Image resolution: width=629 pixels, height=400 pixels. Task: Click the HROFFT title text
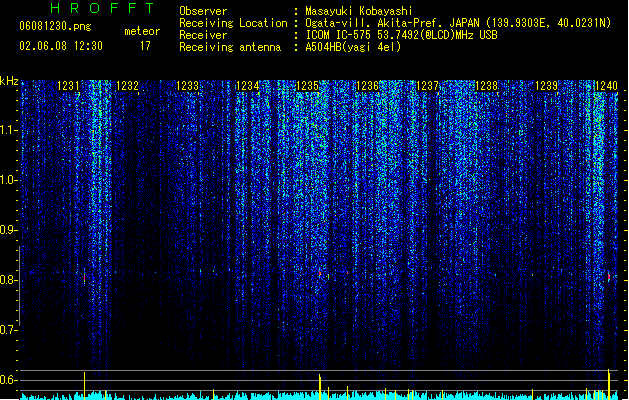coord(102,8)
